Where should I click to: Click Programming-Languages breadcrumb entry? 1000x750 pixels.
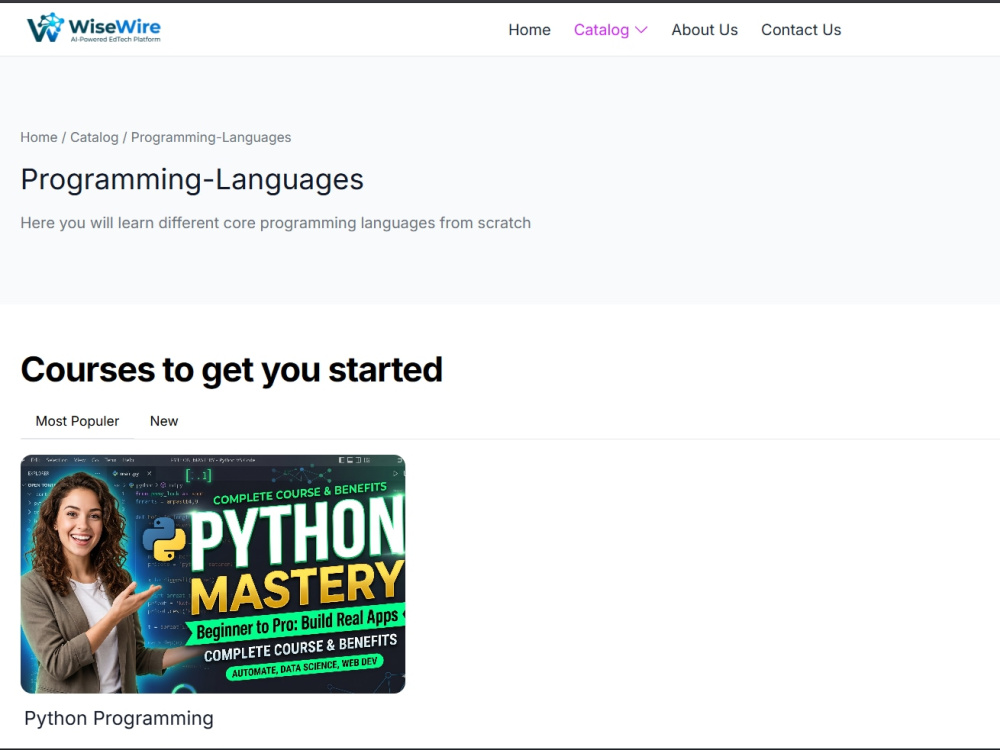click(x=211, y=137)
